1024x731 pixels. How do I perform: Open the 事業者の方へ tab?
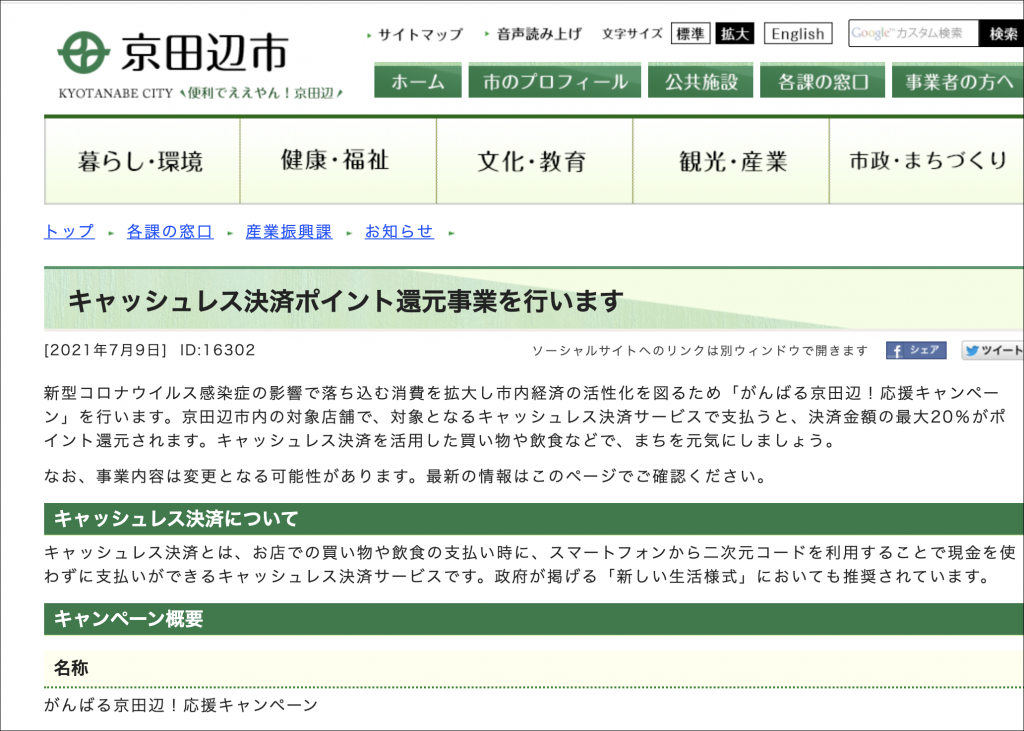(958, 82)
